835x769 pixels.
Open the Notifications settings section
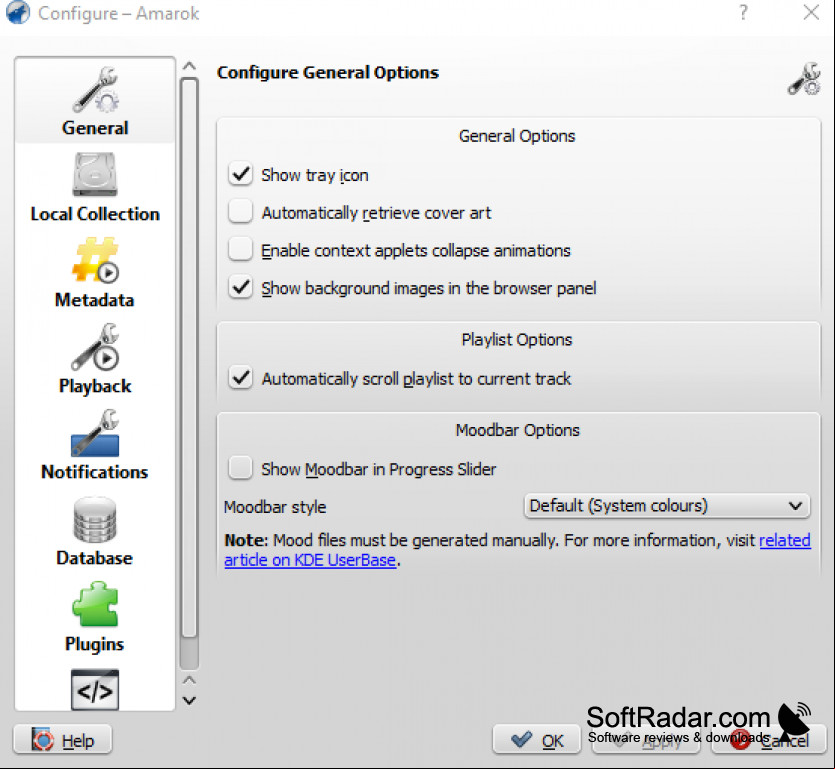[95, 445]
